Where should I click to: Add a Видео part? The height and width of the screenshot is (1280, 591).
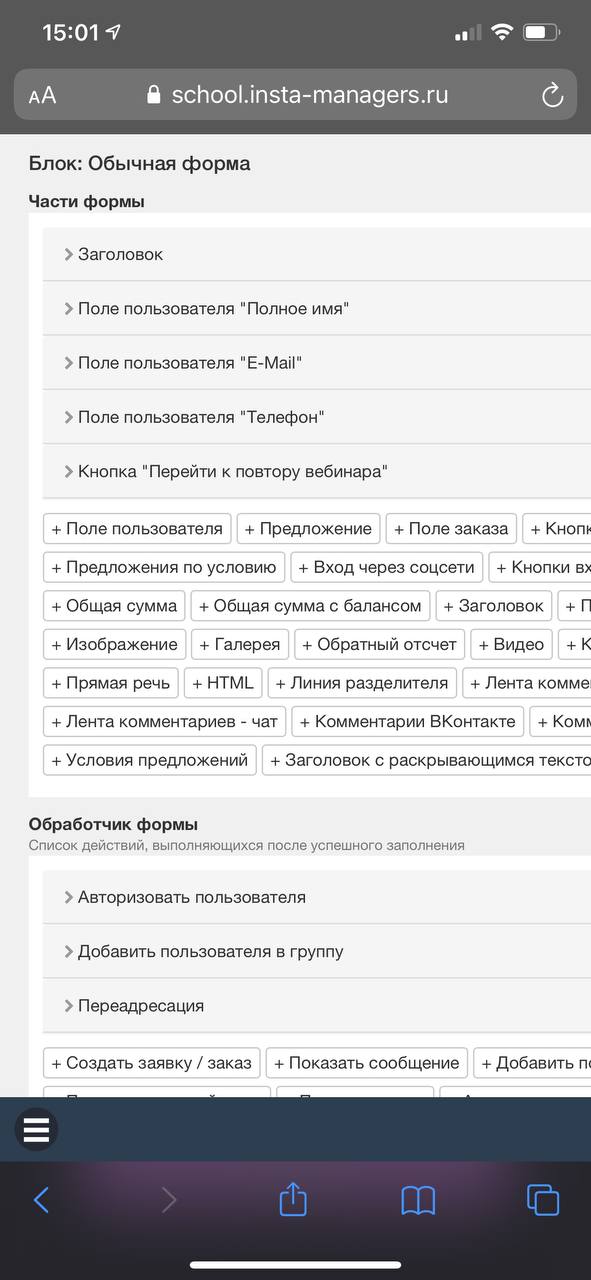(511, 644)
